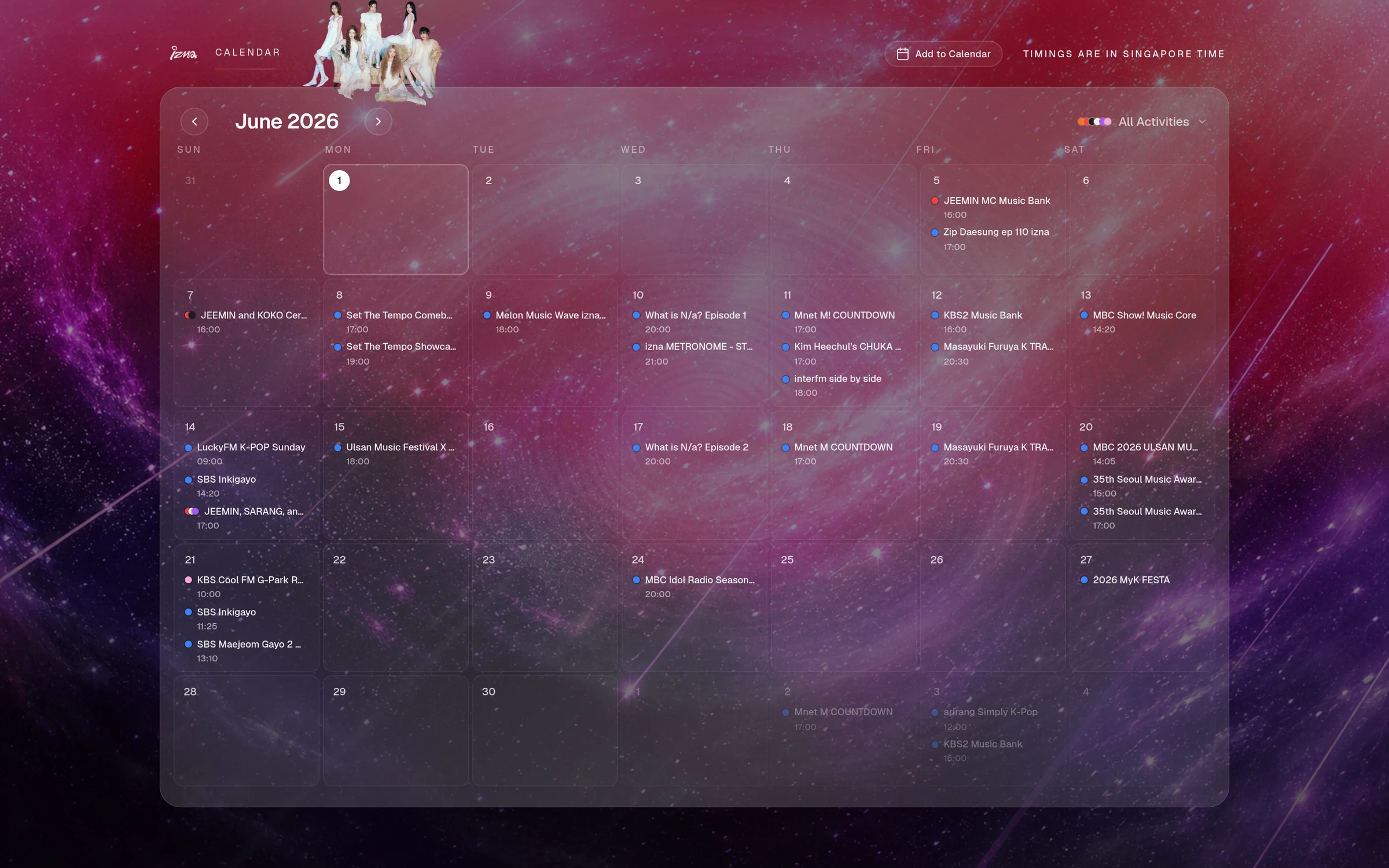Click the calendar icon in Add to Calendar

(902, 54)
